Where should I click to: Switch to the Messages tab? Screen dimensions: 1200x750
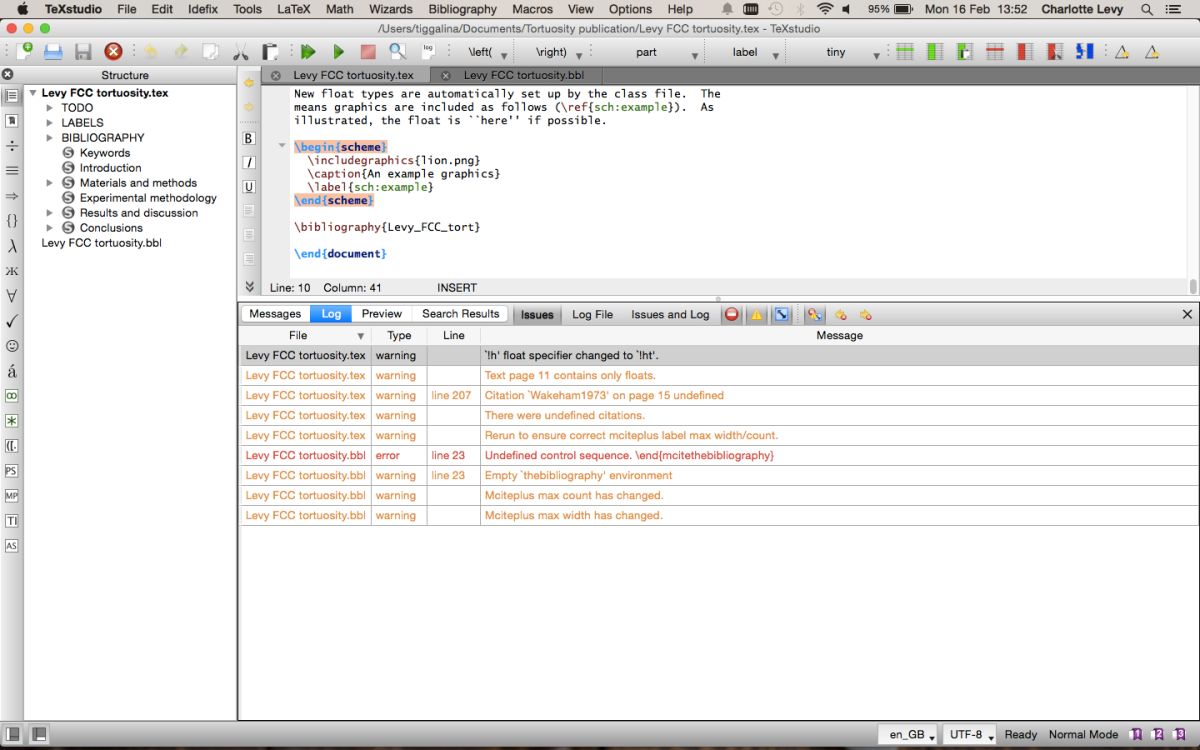[x=275, y=314]
